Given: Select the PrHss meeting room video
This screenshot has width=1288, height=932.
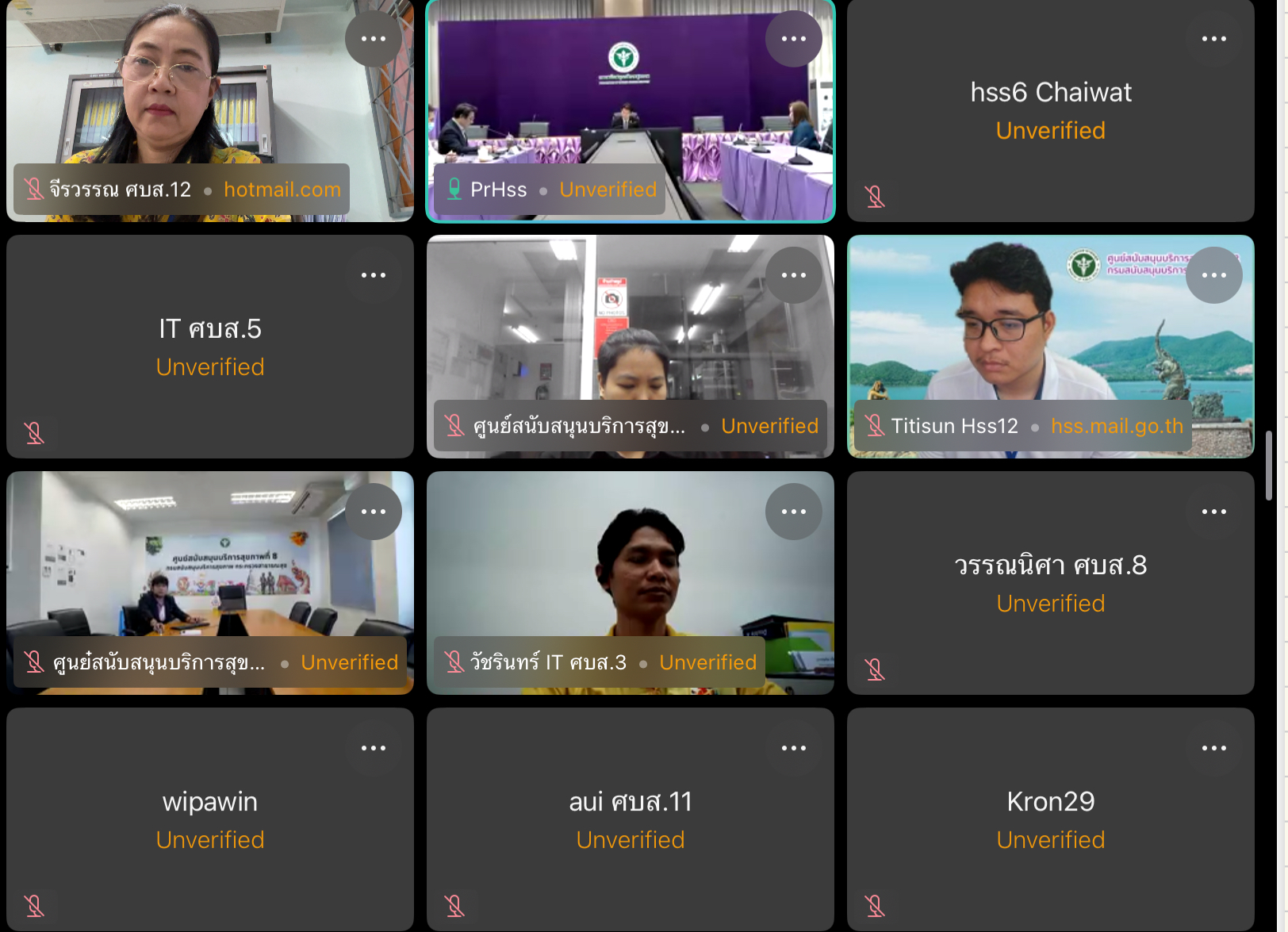Looking at the screenshot, I should tap(631, 110).
